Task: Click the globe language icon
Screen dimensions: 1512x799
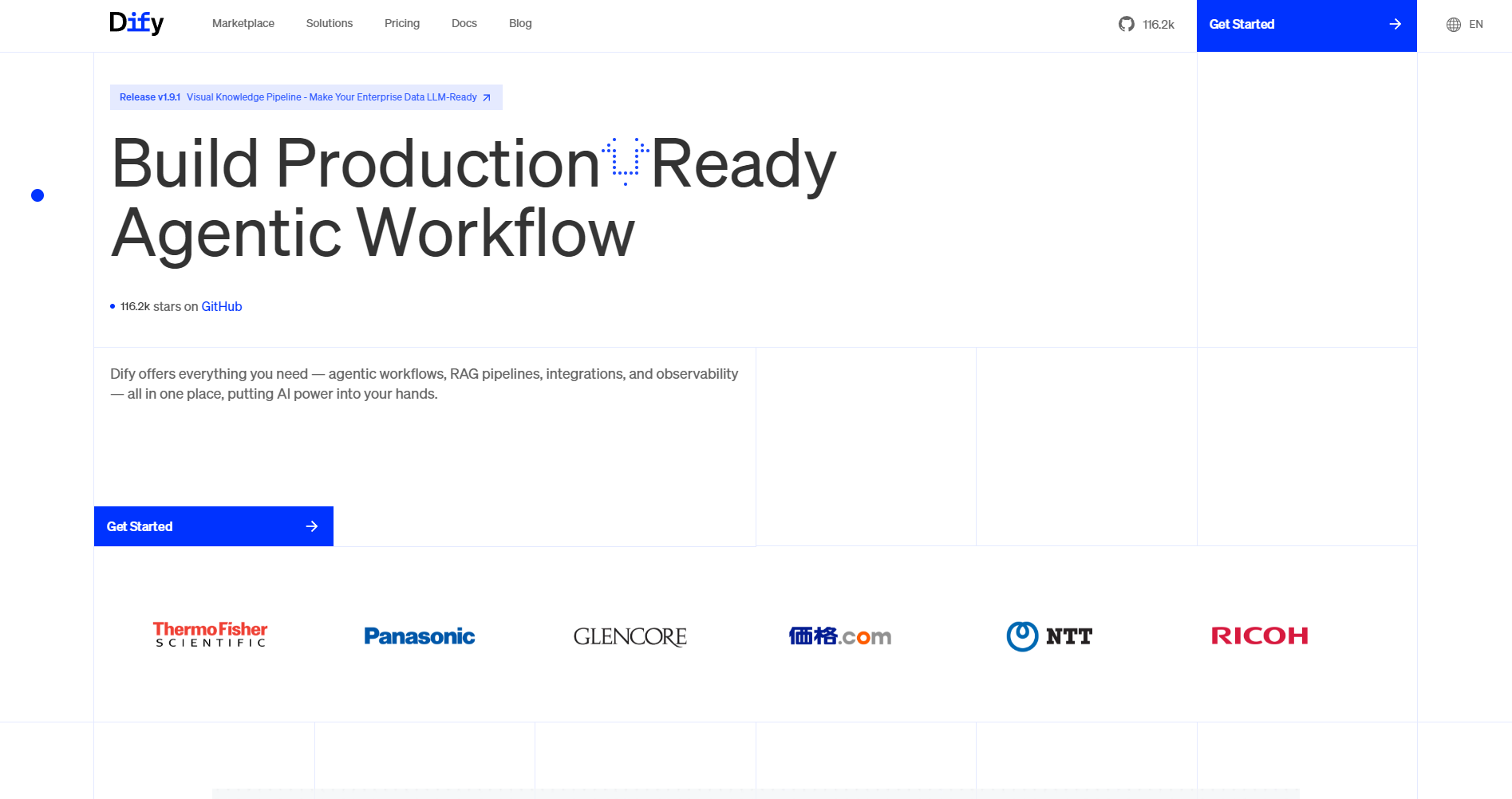Action: point(1454,25)
